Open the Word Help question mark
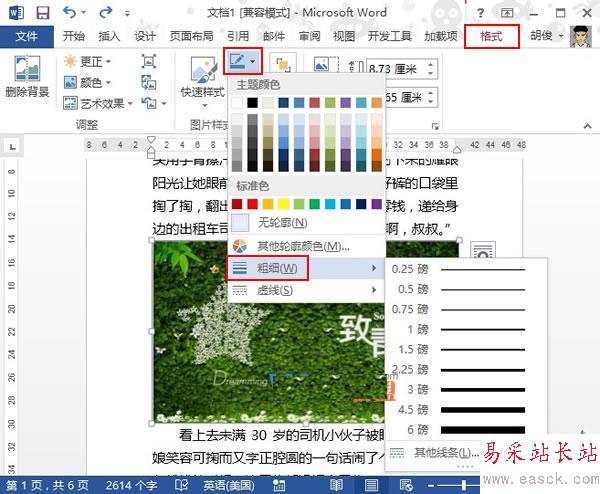Screen dimensions: 600x494 (480, 13)
